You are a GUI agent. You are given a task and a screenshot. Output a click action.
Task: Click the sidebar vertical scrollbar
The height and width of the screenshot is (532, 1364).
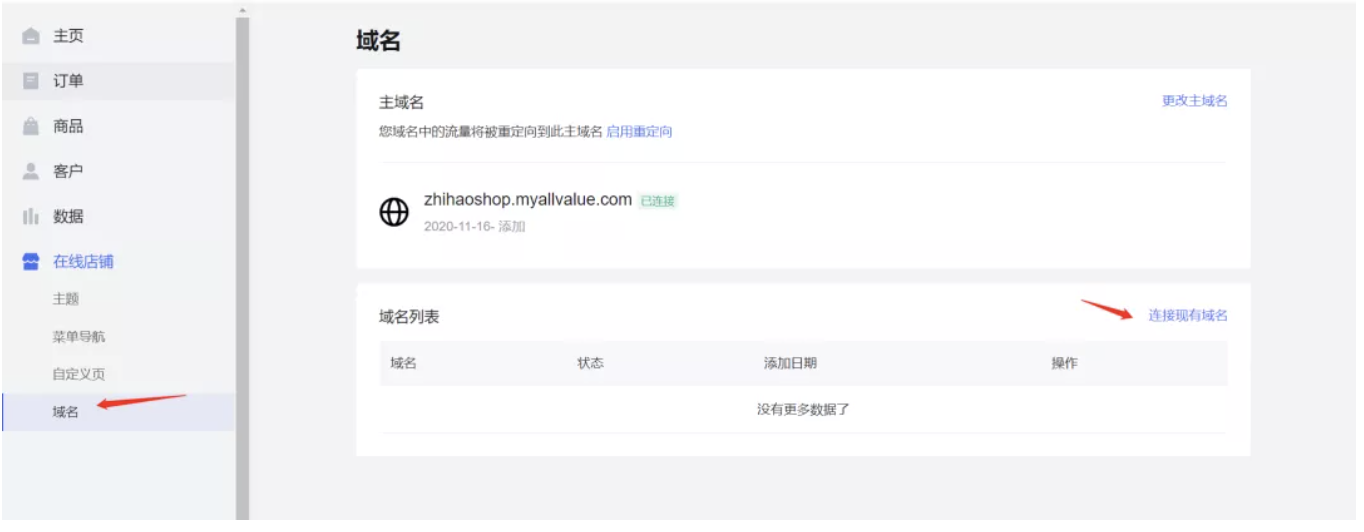[x=242, y=270]
